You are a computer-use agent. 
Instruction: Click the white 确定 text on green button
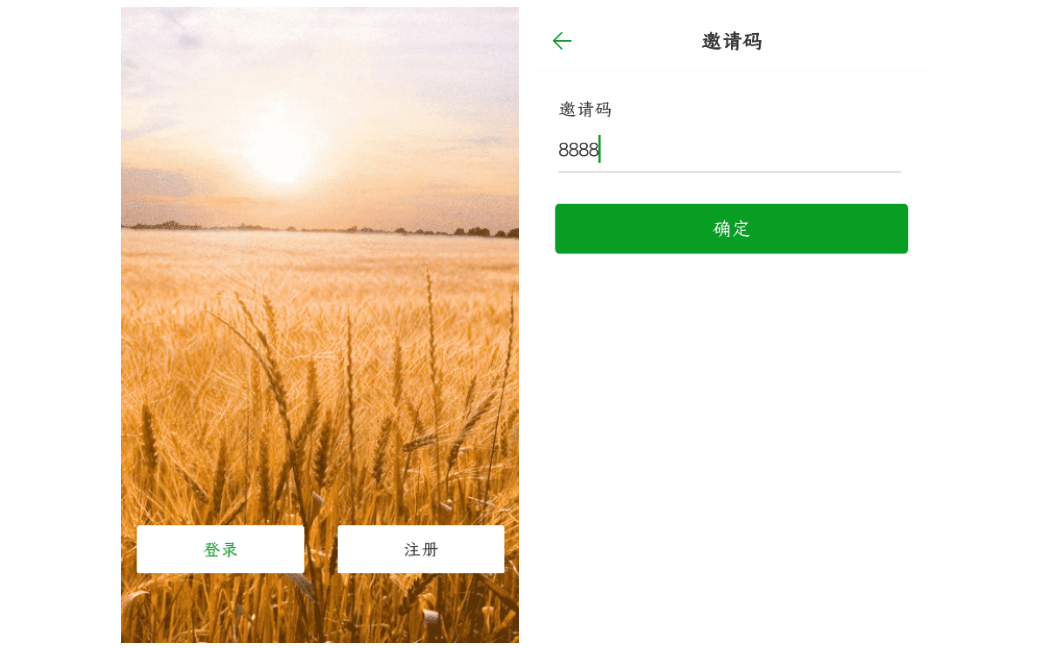click(x=731, y=228)
